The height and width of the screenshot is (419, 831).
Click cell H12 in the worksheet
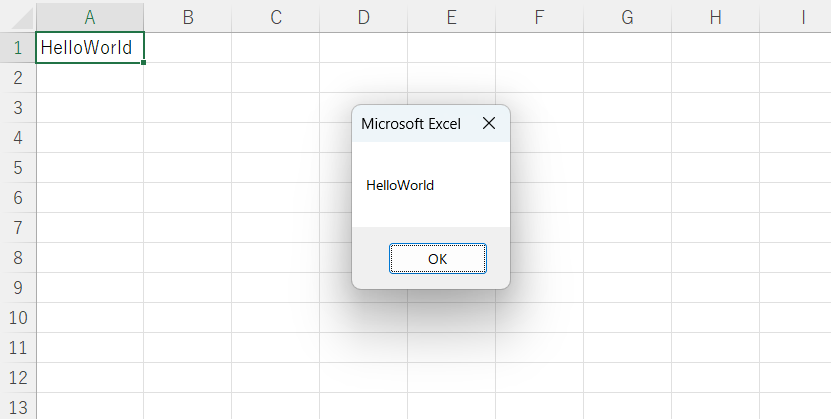tap(715, 377)
